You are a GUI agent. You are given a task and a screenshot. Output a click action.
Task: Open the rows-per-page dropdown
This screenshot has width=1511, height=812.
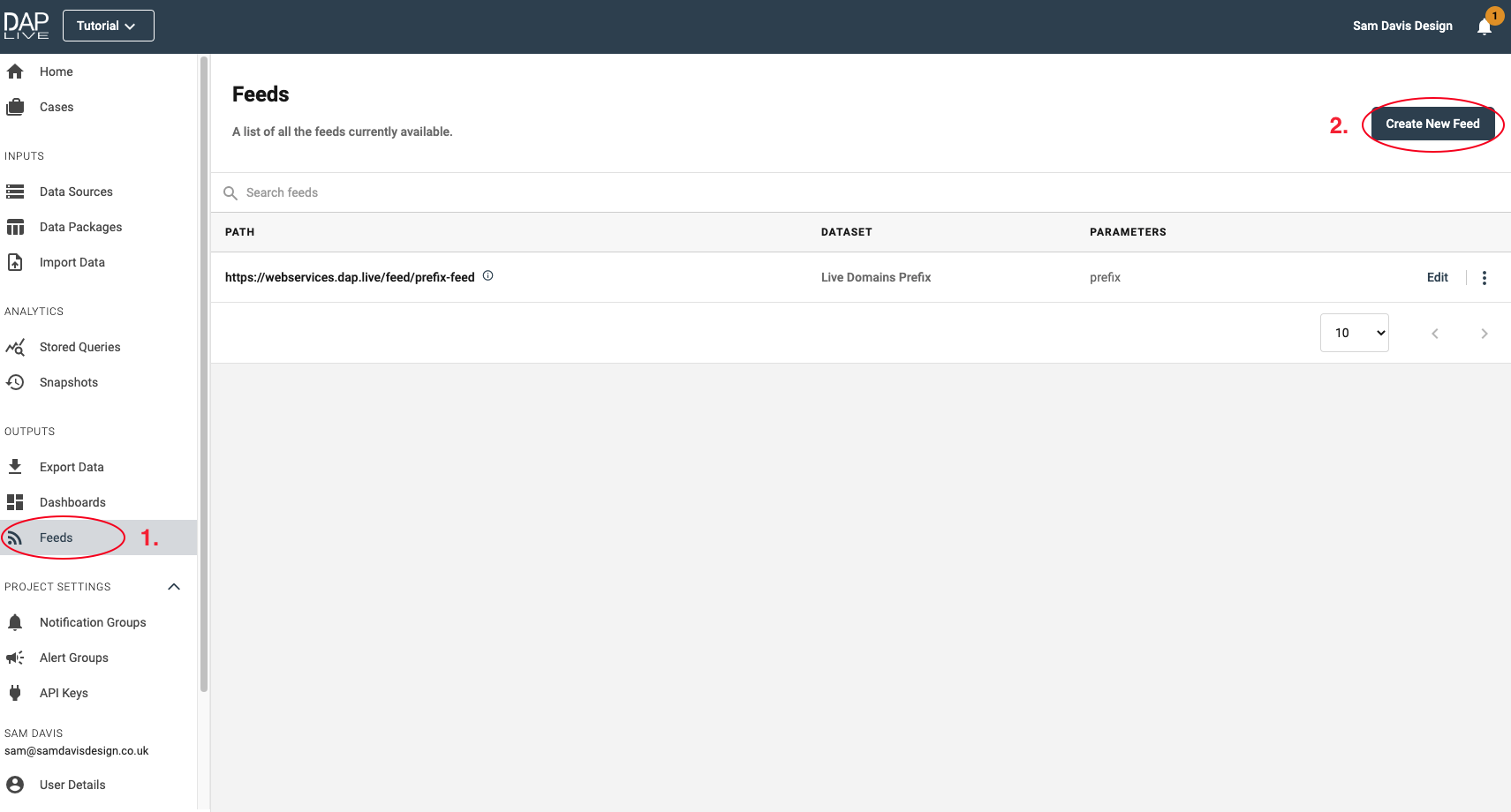pyautogui.click(x=1355, y=333)
